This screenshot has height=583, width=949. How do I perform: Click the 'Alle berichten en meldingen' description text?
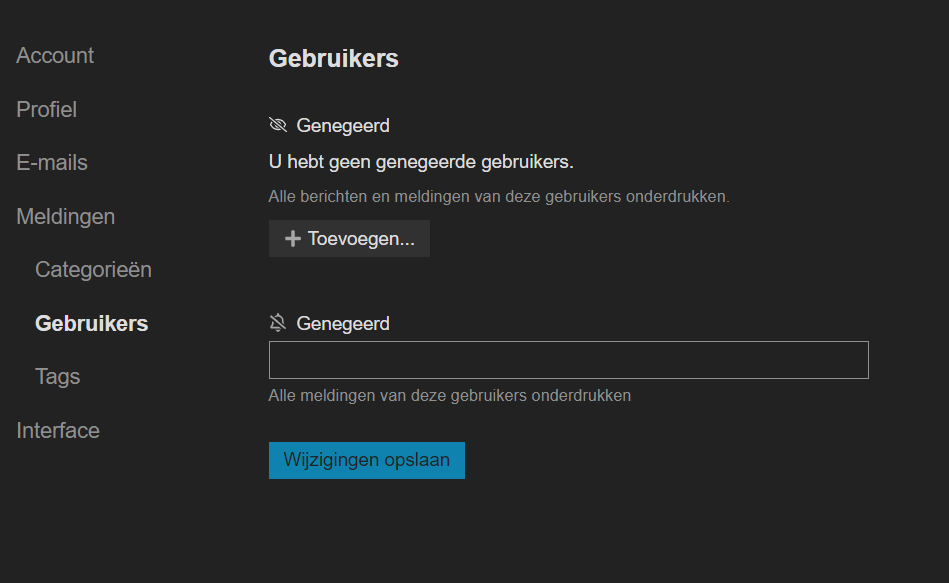[499, 197]
